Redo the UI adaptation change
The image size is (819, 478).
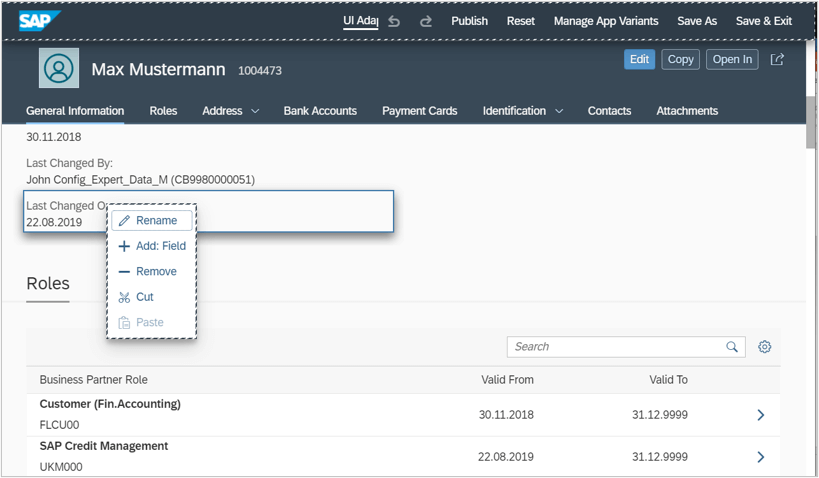point(426,21)
